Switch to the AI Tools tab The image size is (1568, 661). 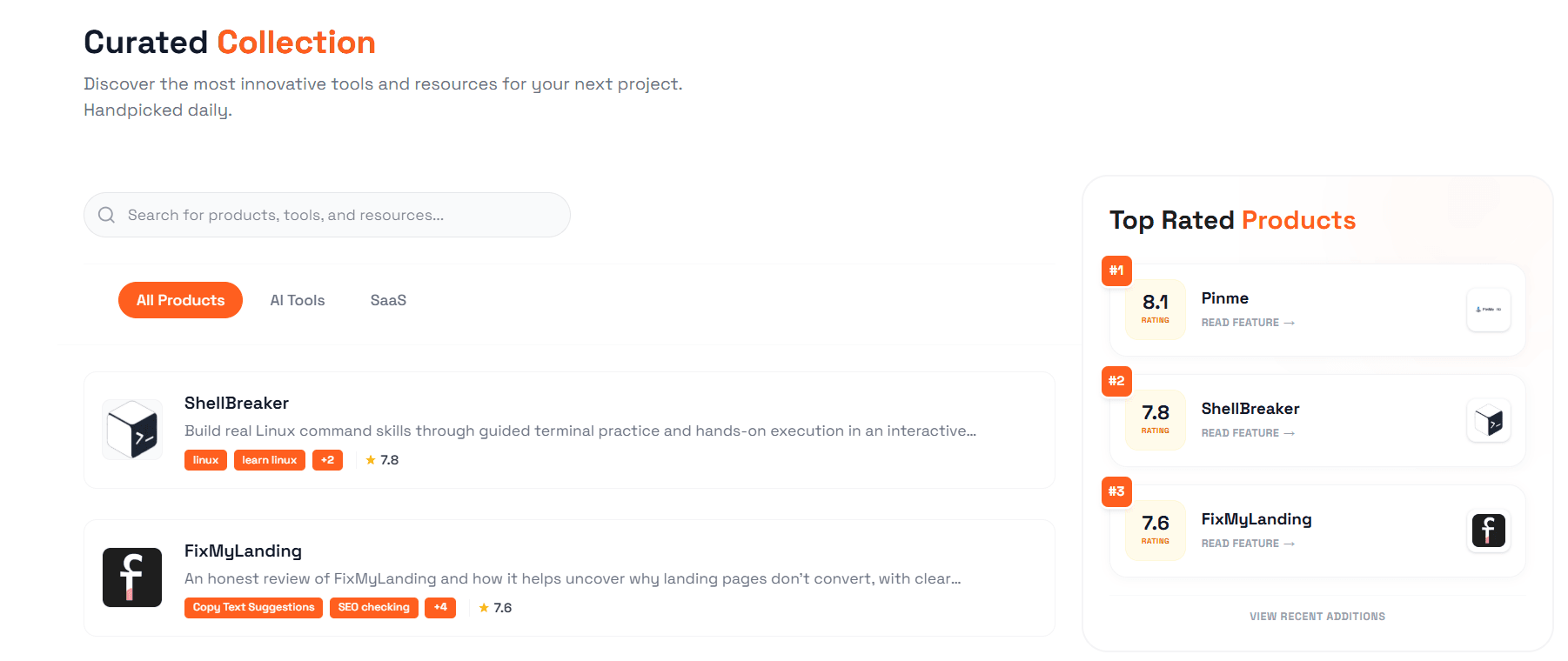click(x=297, y=300)
